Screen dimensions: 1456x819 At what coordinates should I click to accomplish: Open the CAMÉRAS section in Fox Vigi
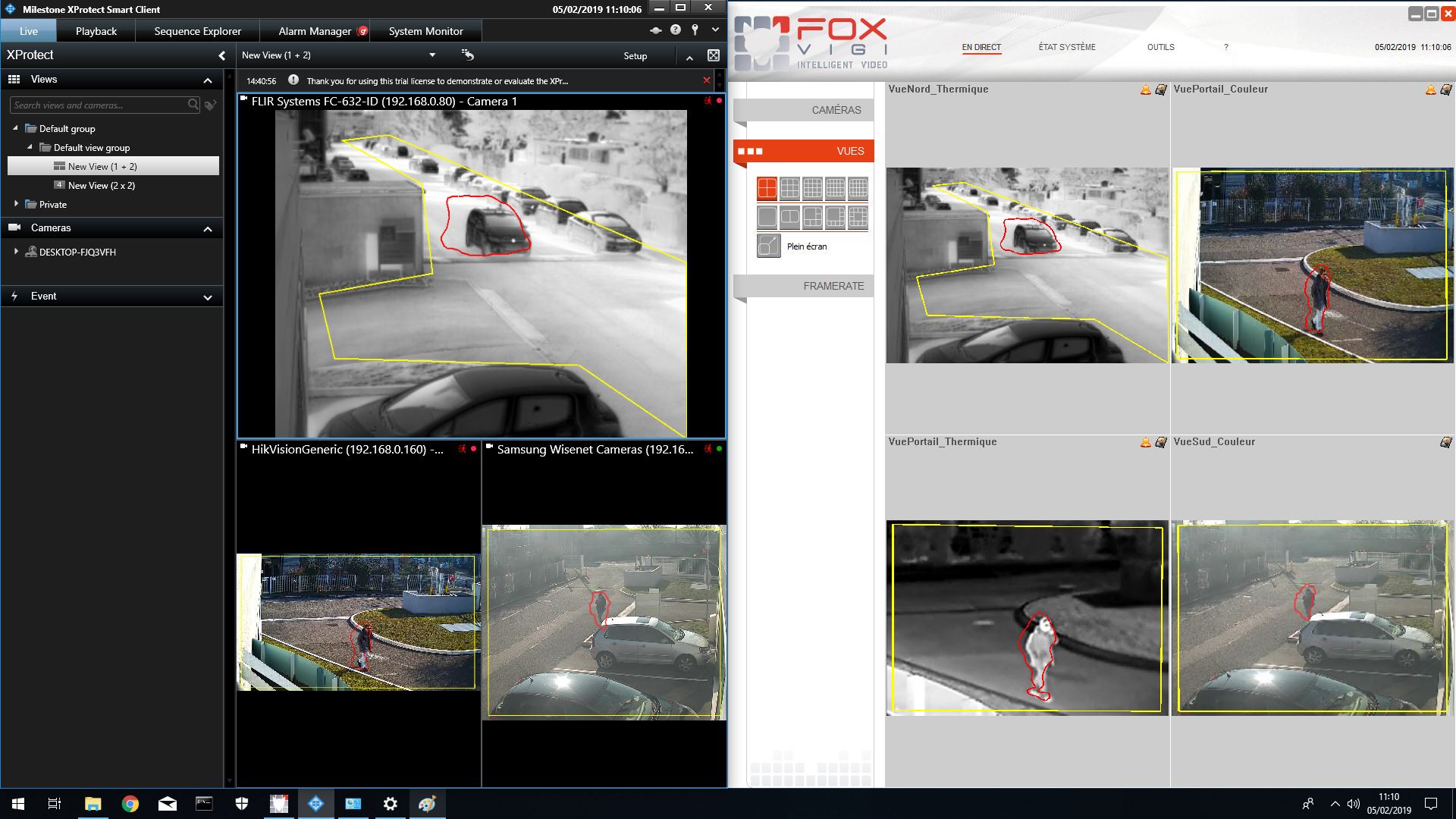click(x=804, y=110)
